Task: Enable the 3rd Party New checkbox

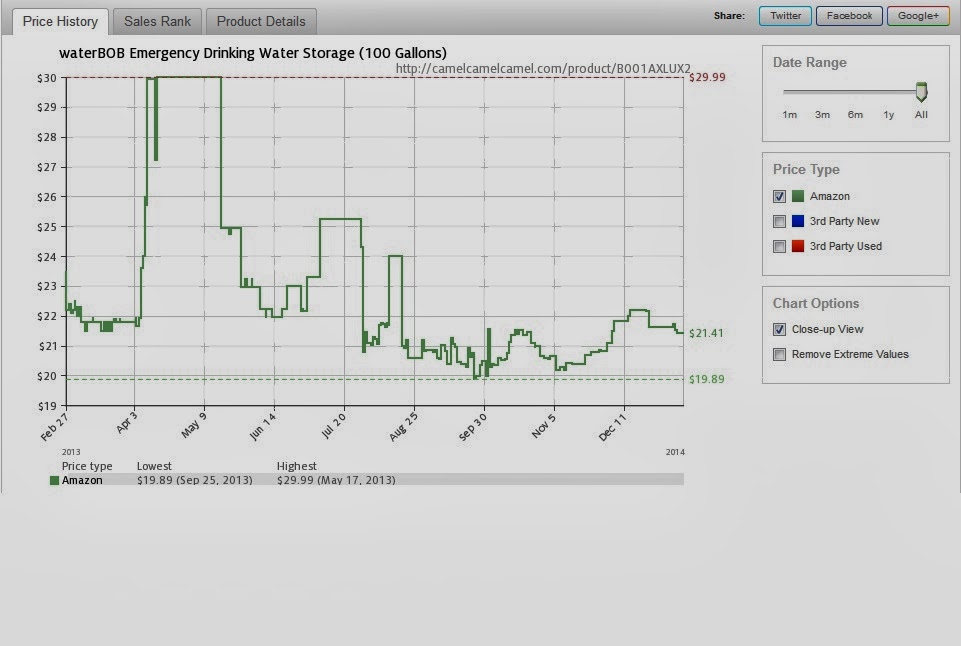Action: tap(779, 221)
